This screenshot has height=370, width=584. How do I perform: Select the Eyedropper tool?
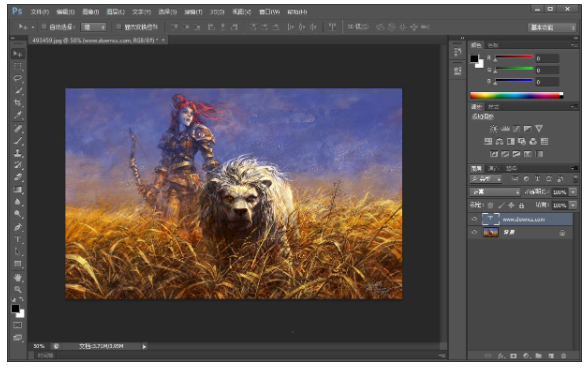point(18,115)
